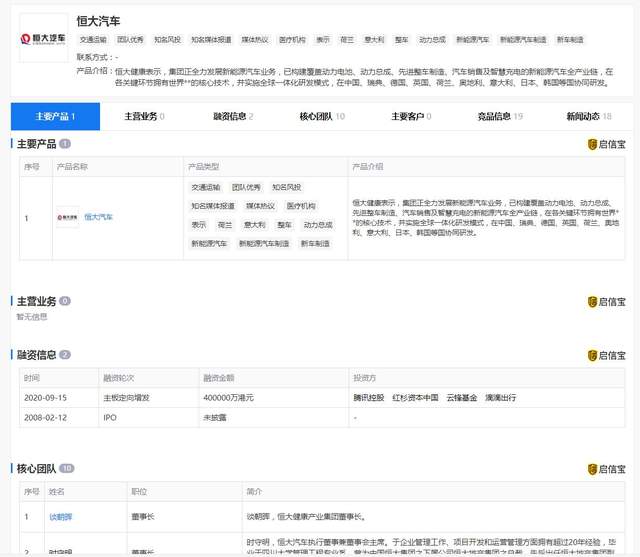The width and height of the screenshot is (640, 557).
Task: Select the 核心团队 tab
Action: [x=321, y=117]
